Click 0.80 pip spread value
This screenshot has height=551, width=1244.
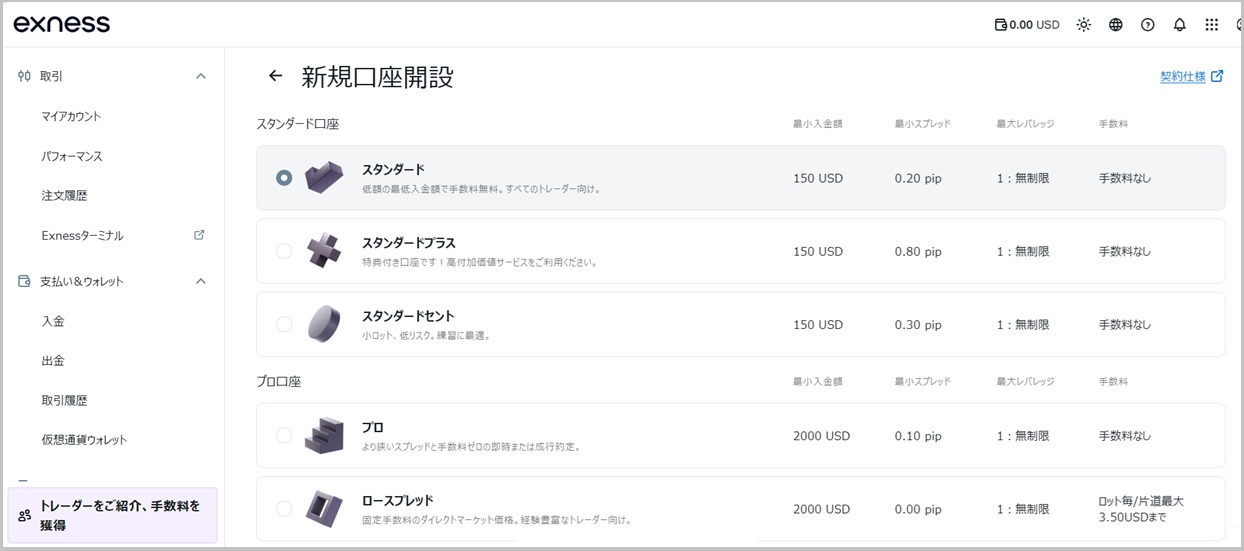point(918,251)
